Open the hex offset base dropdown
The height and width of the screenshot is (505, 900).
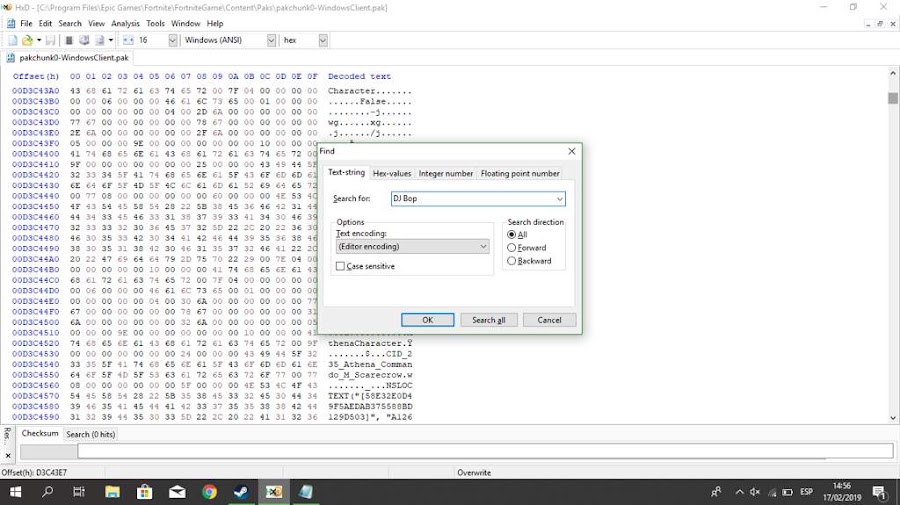pos(323,40)
